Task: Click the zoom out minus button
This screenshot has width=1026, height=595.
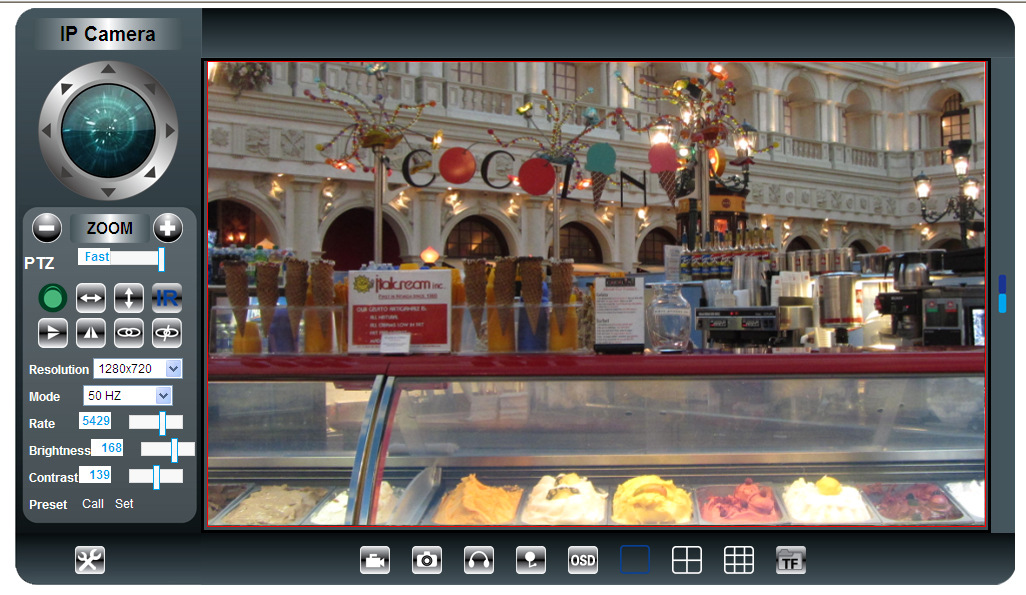Action: 47,228
